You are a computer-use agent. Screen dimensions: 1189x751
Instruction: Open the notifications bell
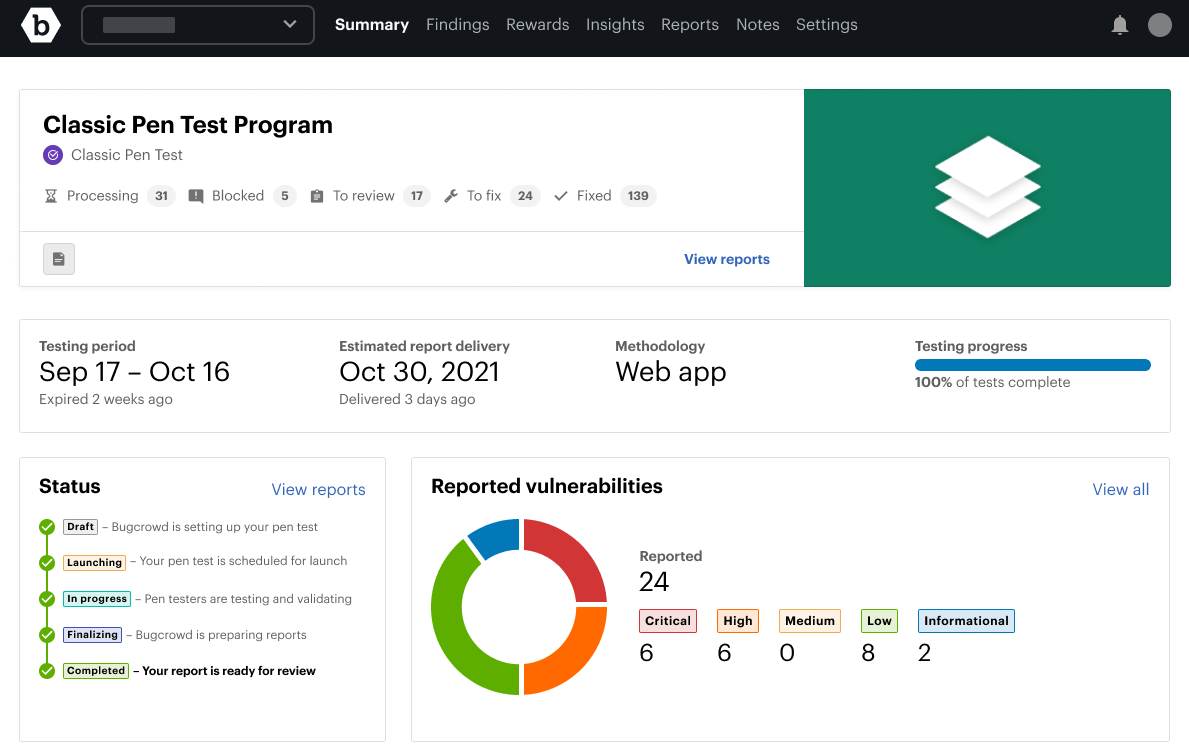pos(1120,26)
